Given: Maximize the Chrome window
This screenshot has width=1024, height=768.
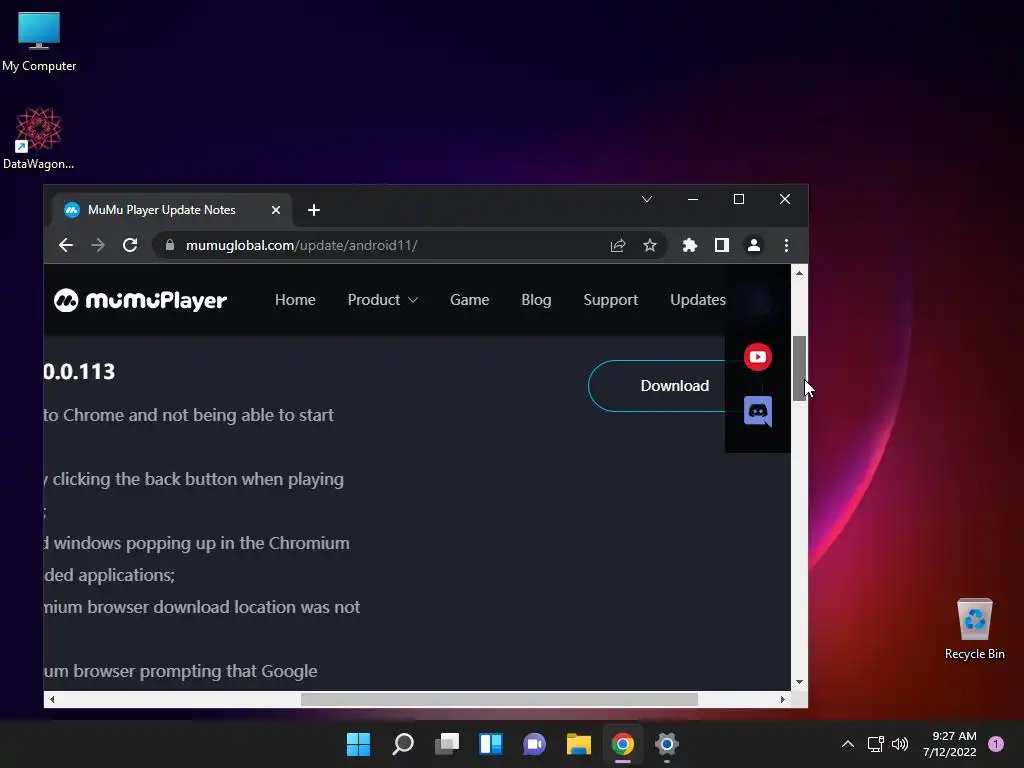Looking at the screenshot, I should click(739, 199).
